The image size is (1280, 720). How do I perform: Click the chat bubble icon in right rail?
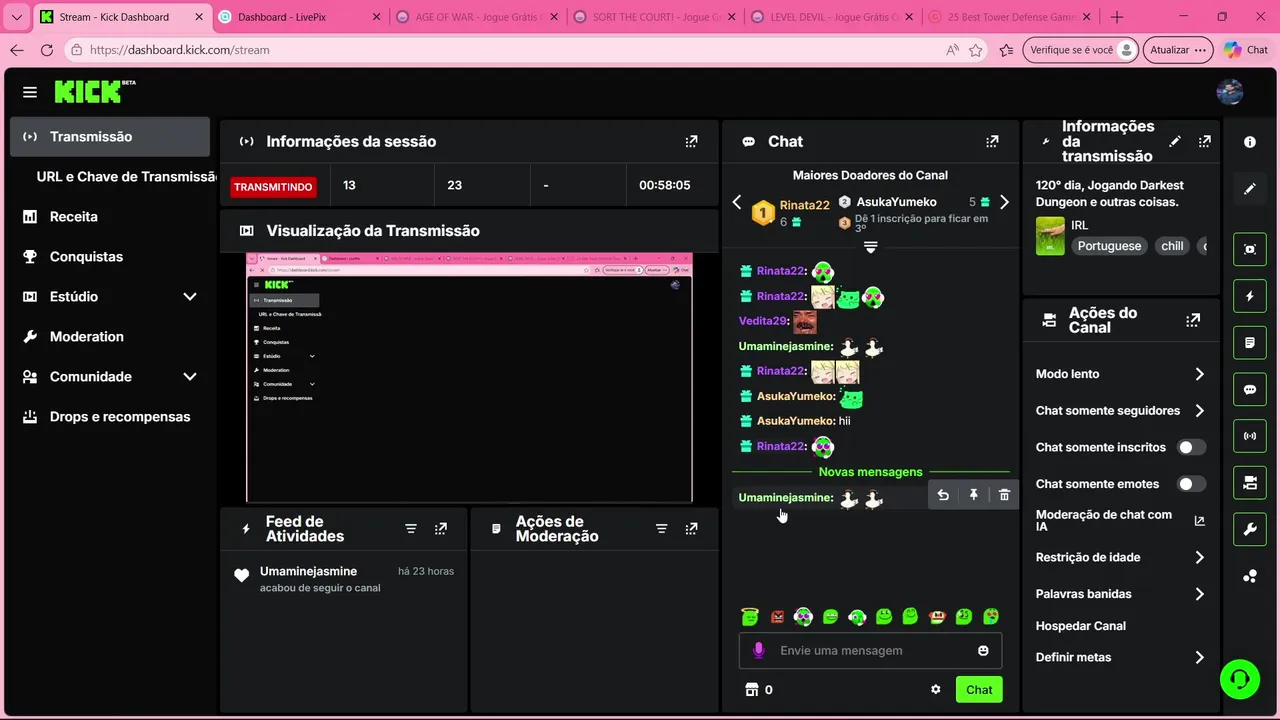(1250, 390)
